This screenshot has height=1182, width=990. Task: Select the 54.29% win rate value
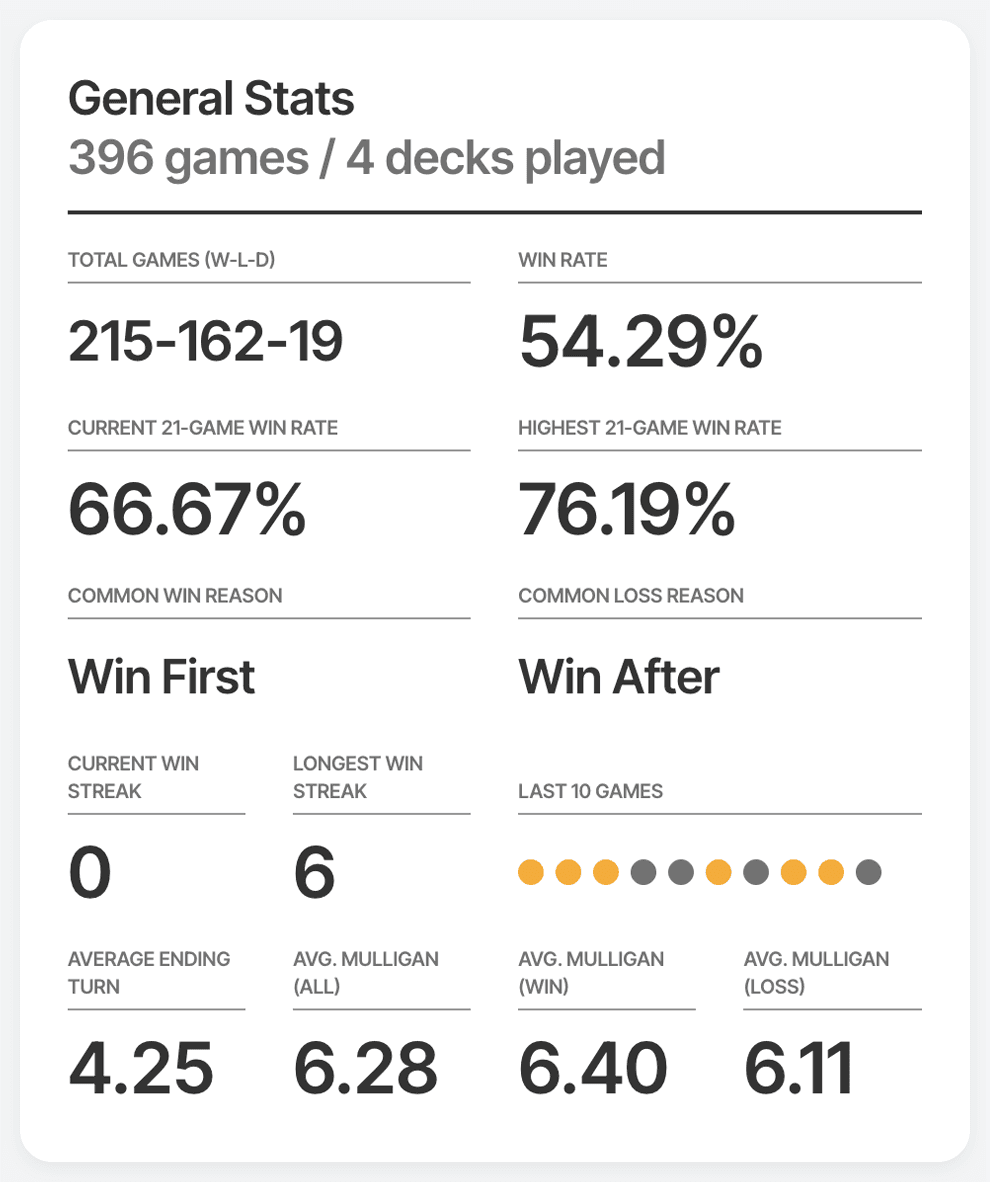click(640, 342)
